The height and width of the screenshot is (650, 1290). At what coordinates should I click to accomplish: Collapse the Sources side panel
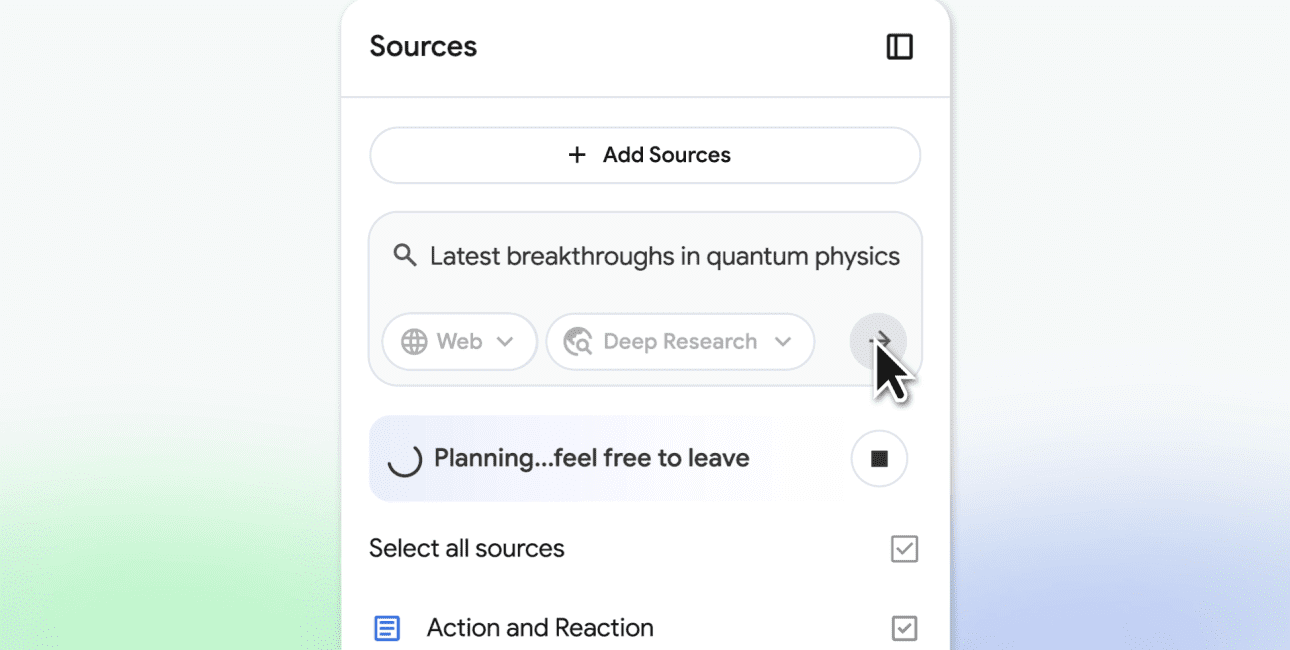pyautogui.click(x=900, y=47)
